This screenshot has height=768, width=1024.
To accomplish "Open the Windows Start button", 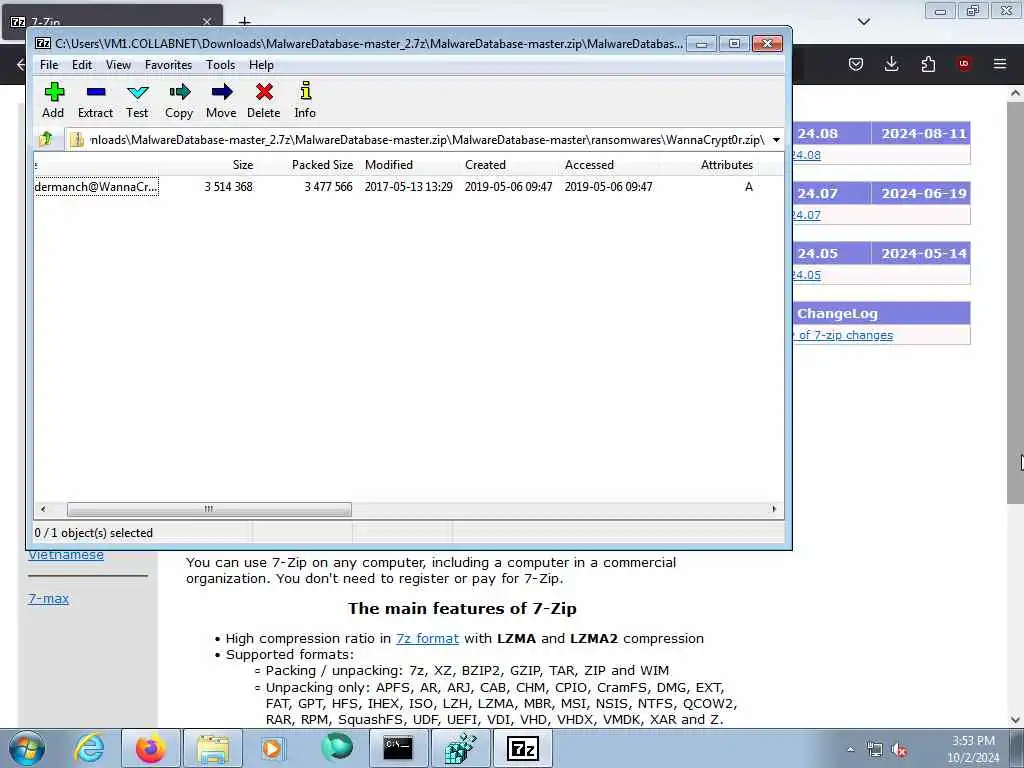I will pyautogui.click(x=27, y=748).
